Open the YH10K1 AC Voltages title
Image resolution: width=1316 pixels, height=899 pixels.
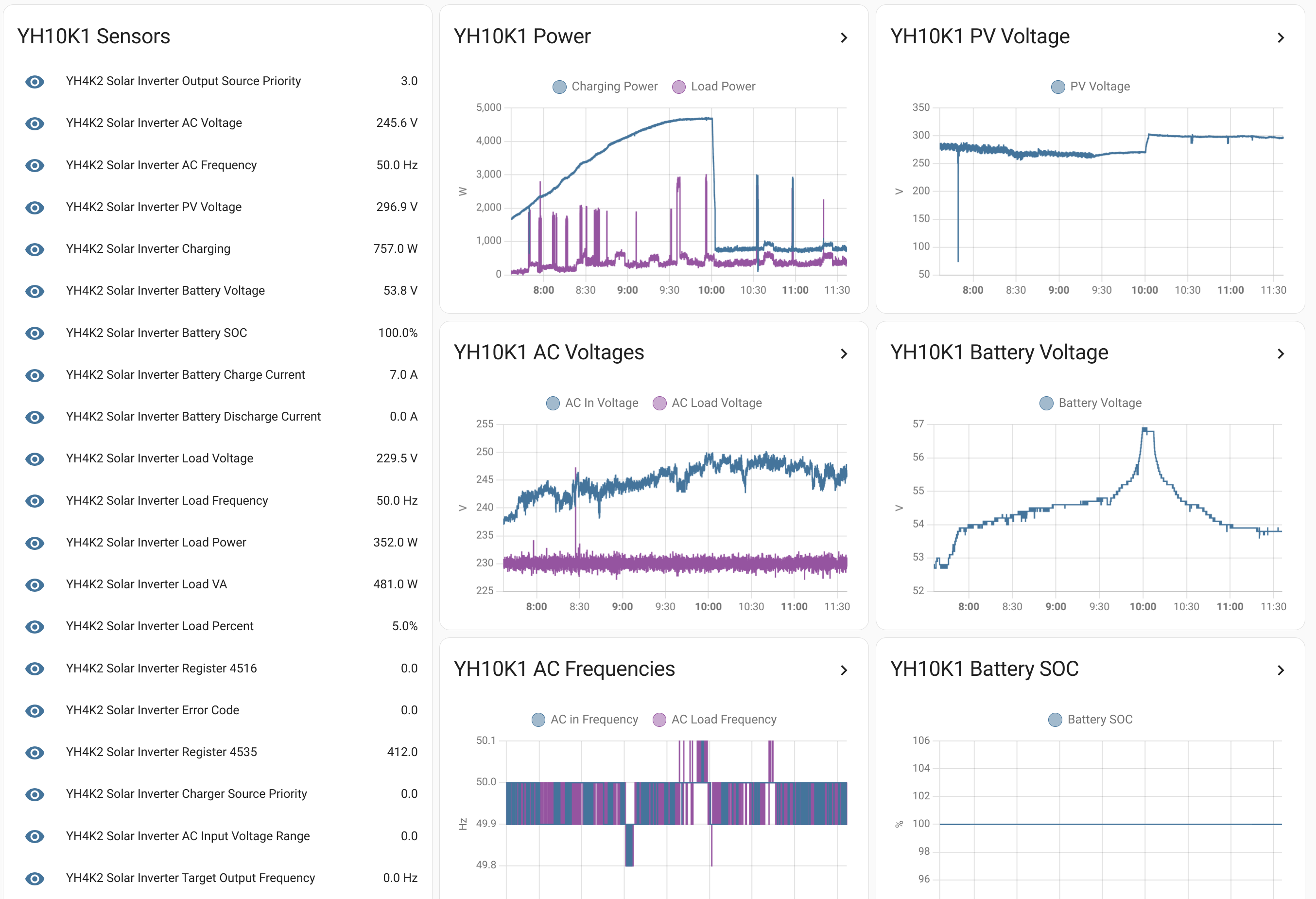click(549, 353)
